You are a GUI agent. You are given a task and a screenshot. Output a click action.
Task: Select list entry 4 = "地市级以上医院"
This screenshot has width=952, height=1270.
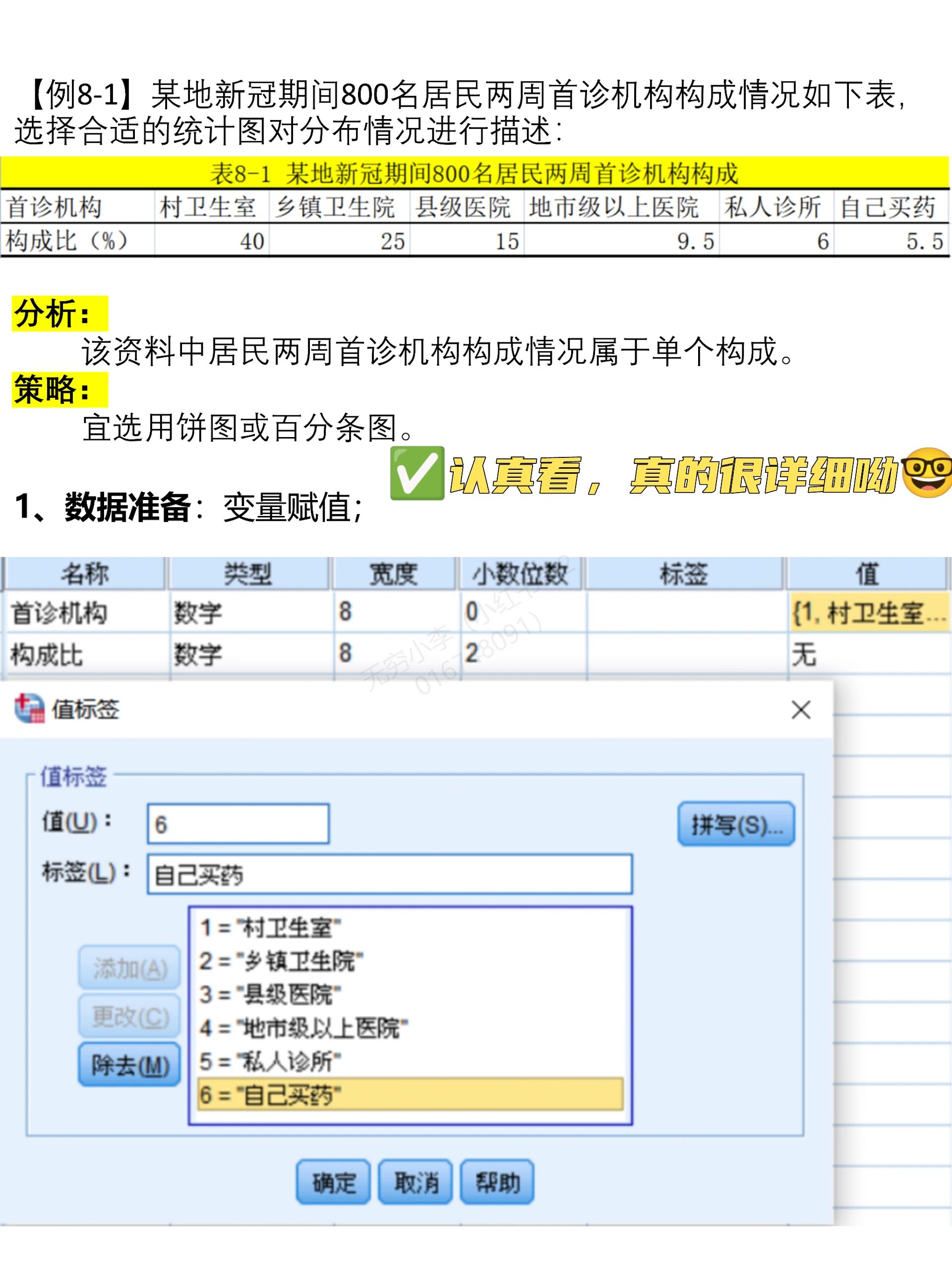point(410,1028)
